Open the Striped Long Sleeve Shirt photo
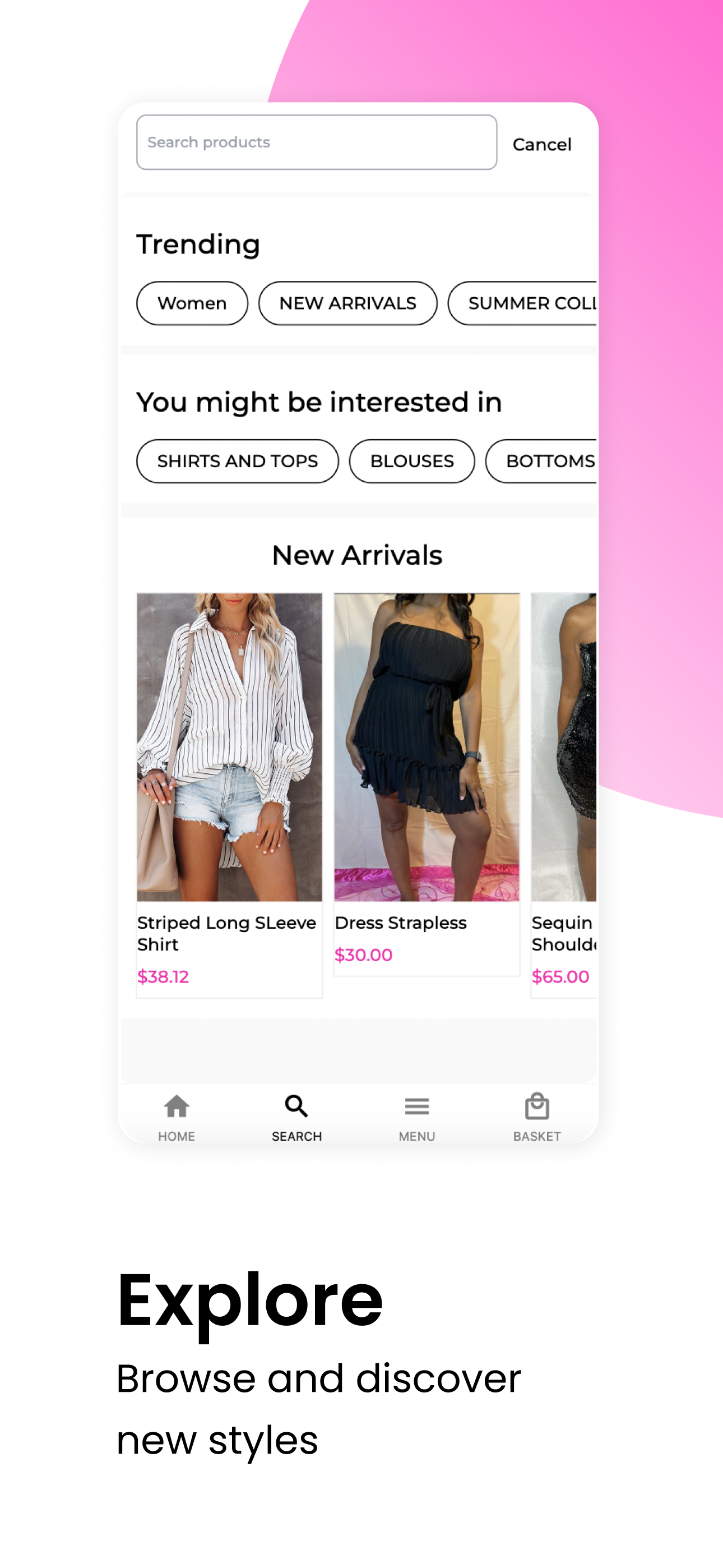 229,747
